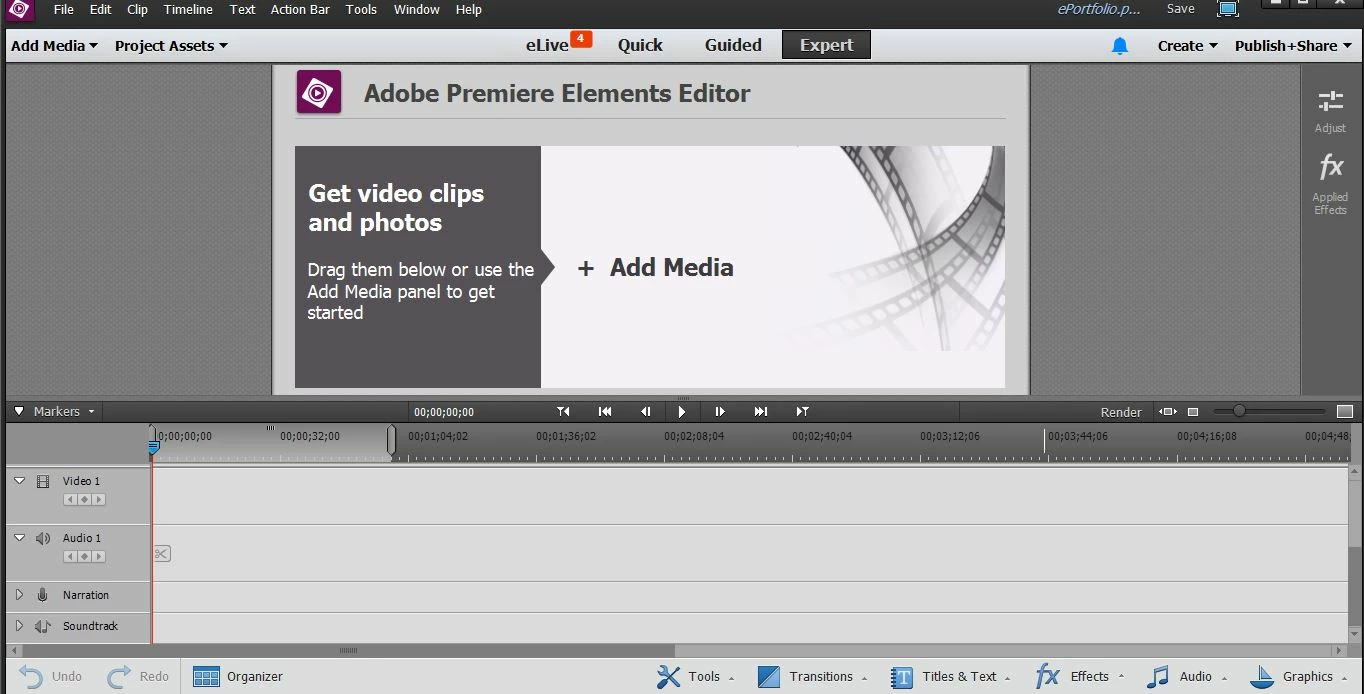The image size is (1364, 694).
Task: Switch to Quick view
Action: (640, 45)
